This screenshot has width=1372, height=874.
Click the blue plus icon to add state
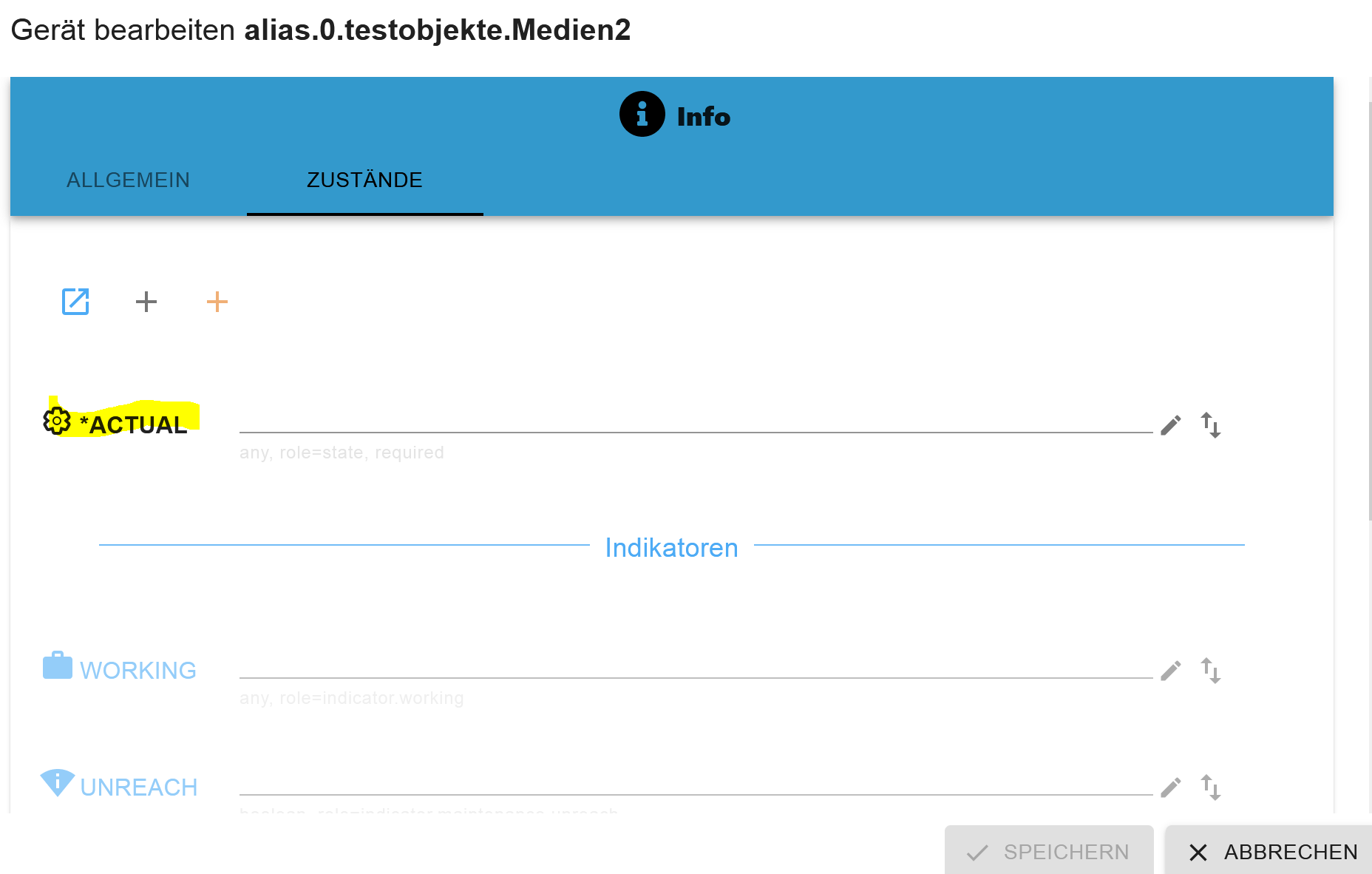(146, 302)
